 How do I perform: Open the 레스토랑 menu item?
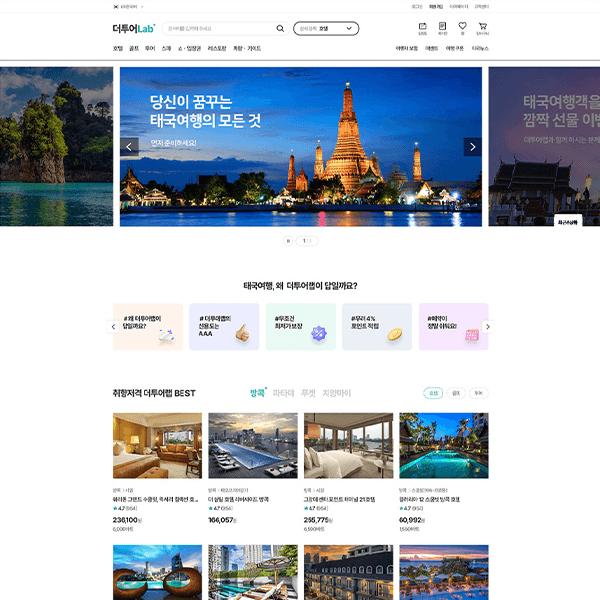[x=217, y=48]
